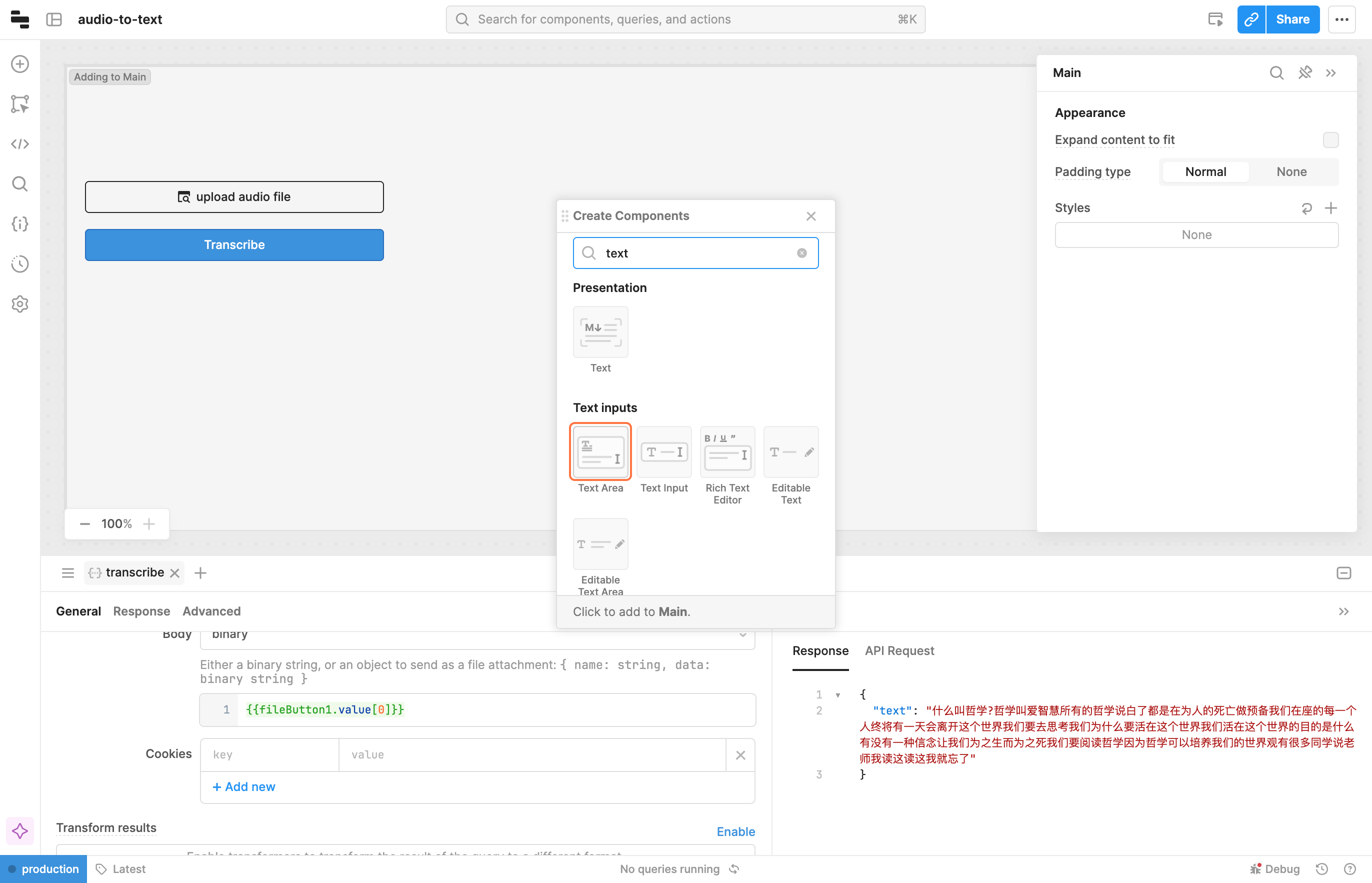
Task: Click the blue Transcribe button
Action: [234, 245]
